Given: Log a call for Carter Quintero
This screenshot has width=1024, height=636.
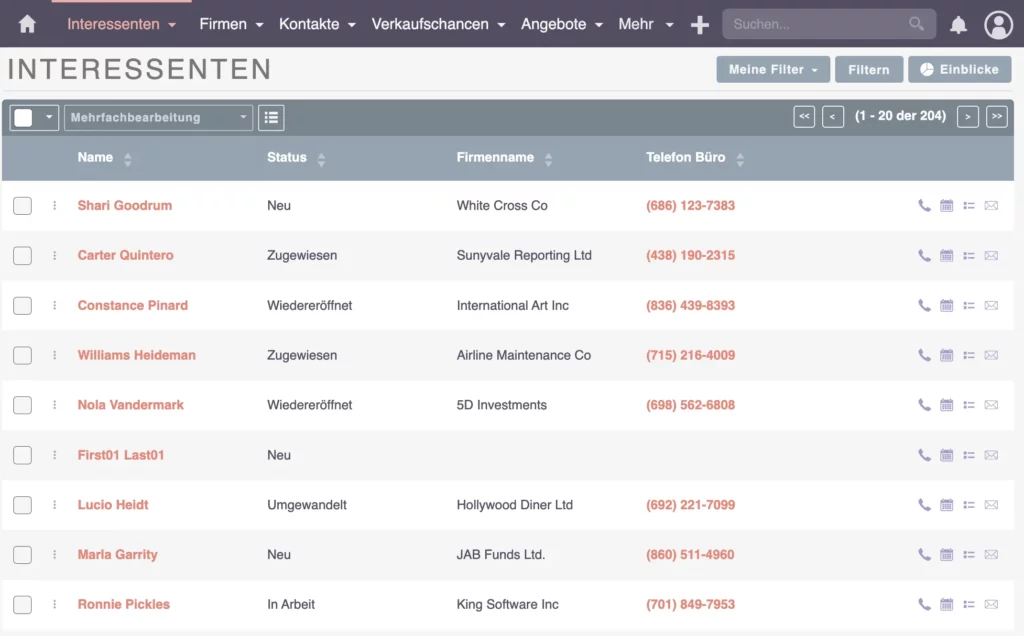Looking at the screenshot, I should point(924,255).
